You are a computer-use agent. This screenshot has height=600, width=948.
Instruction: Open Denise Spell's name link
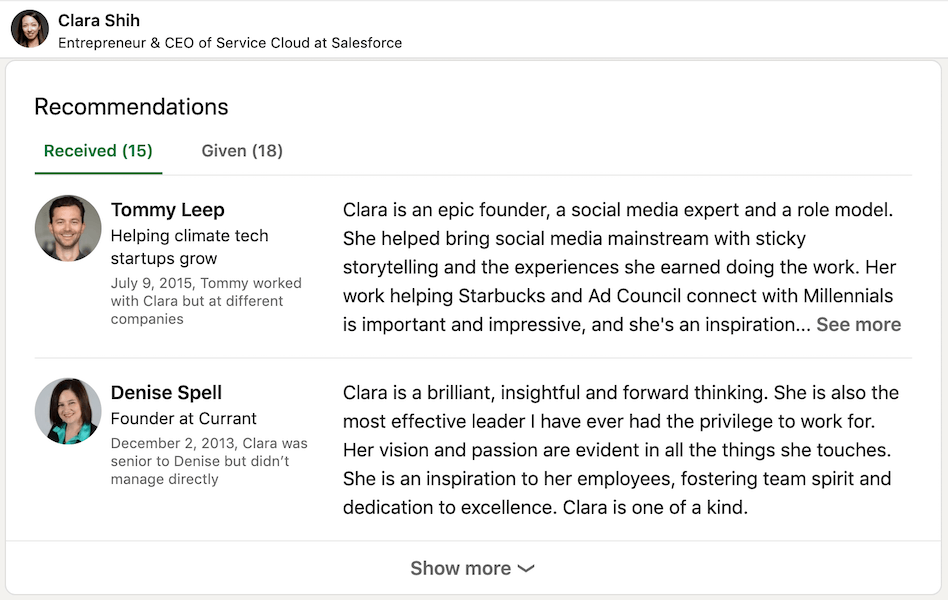(166, 393)
